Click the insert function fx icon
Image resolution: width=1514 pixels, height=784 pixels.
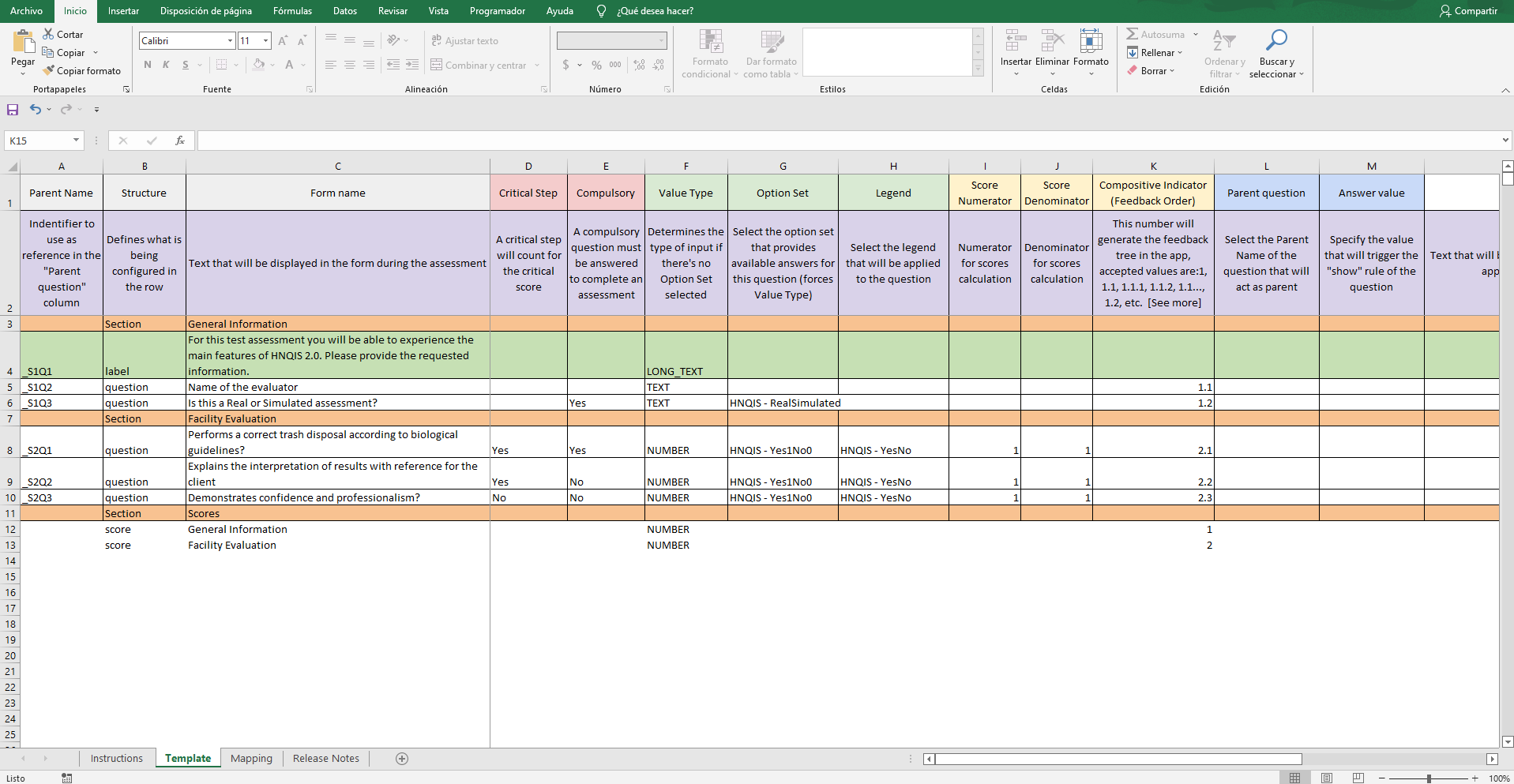pos(180,141)
